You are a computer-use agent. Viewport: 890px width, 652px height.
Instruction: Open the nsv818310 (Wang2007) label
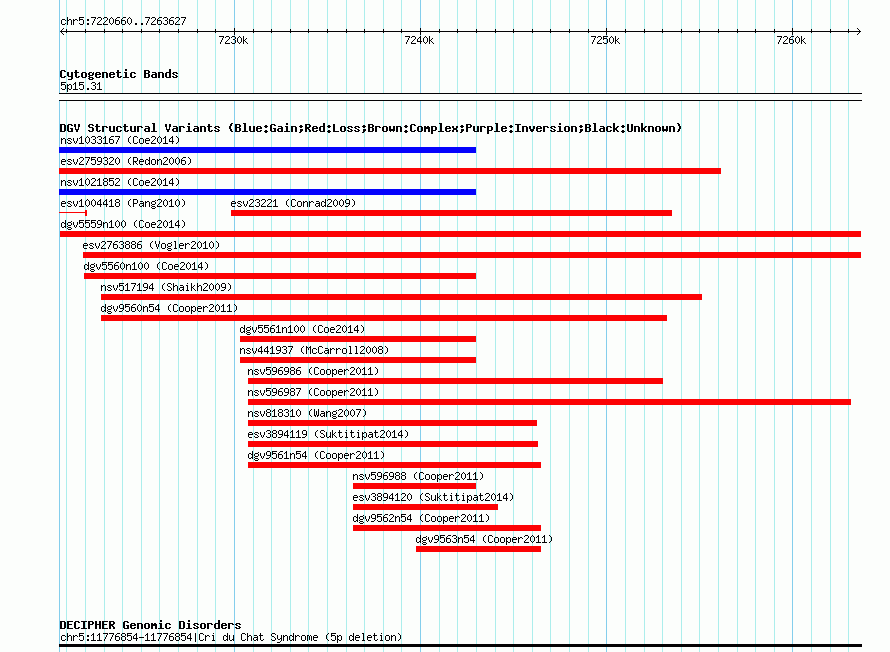[307, 413]
